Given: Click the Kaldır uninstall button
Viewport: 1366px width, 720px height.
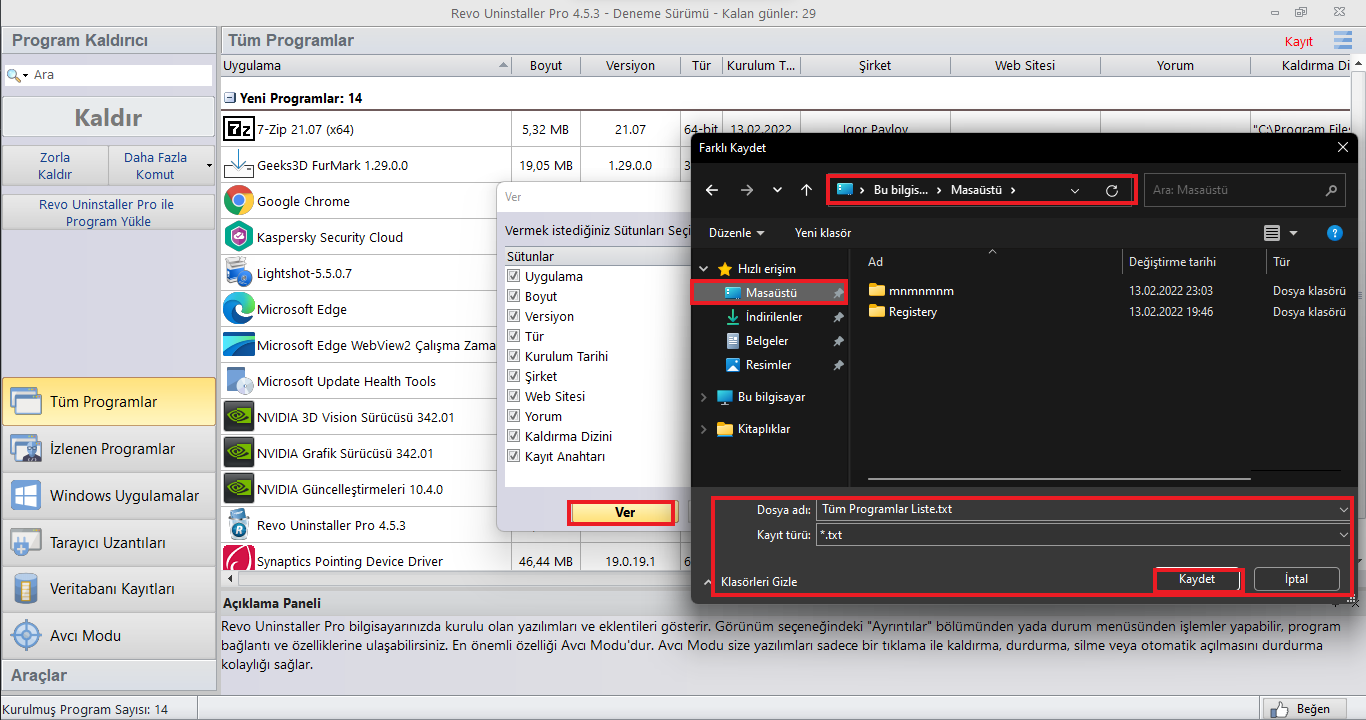Looking at the screenshot, I should point(108,117).
